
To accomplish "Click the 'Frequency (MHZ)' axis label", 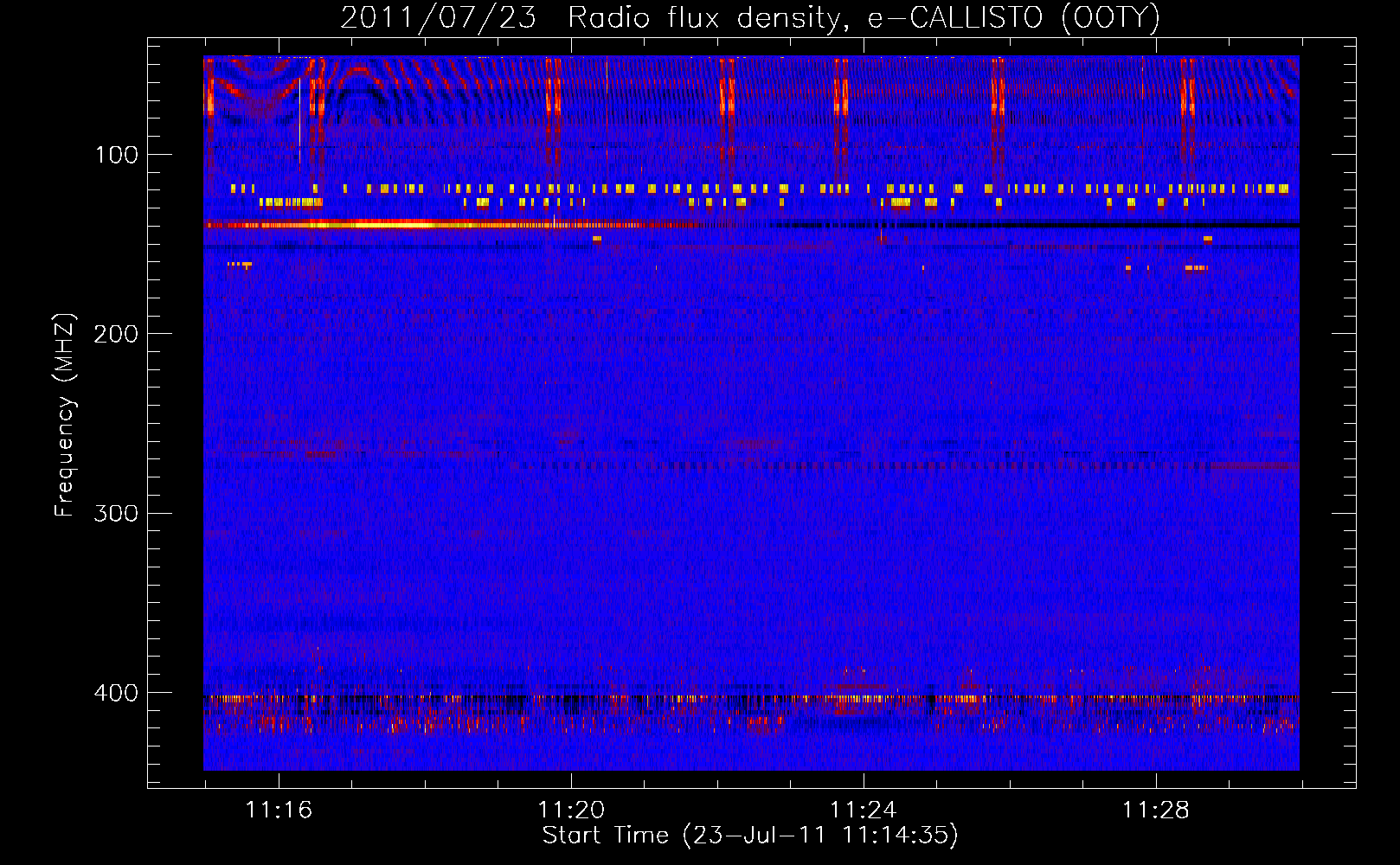I will pyautogui.click(x=65, y=415).
